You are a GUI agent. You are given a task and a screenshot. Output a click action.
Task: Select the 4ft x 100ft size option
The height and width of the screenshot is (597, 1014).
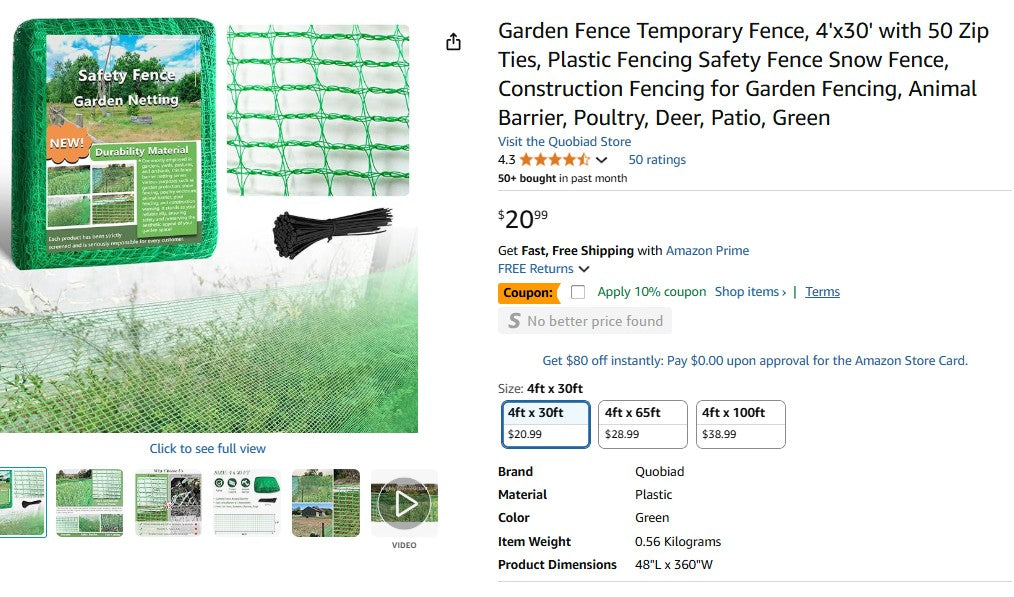[x=740, y=423]
